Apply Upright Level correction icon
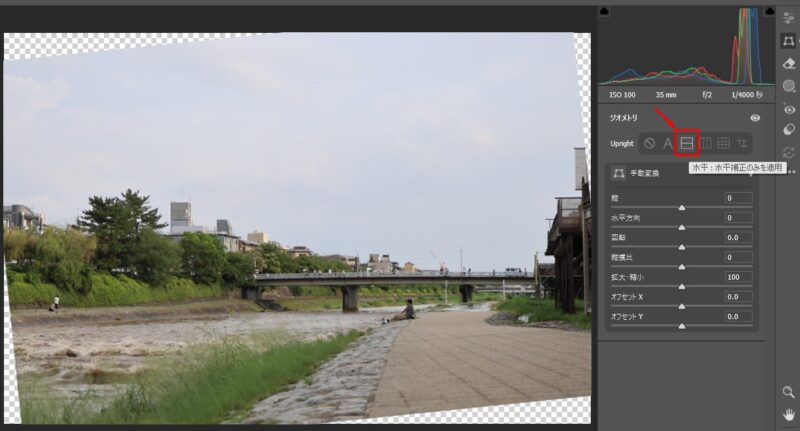This screenshot has height=431, width=800. tap(687, 143)
